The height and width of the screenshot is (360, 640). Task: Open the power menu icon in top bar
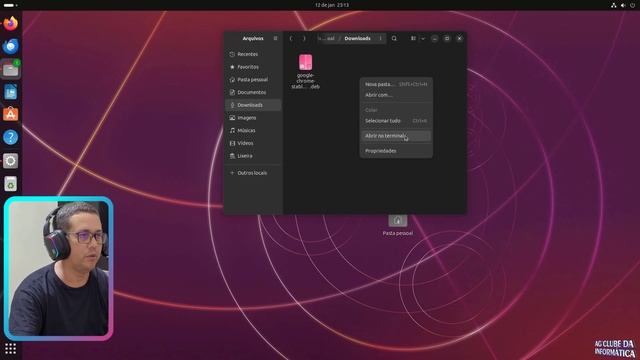632,5
